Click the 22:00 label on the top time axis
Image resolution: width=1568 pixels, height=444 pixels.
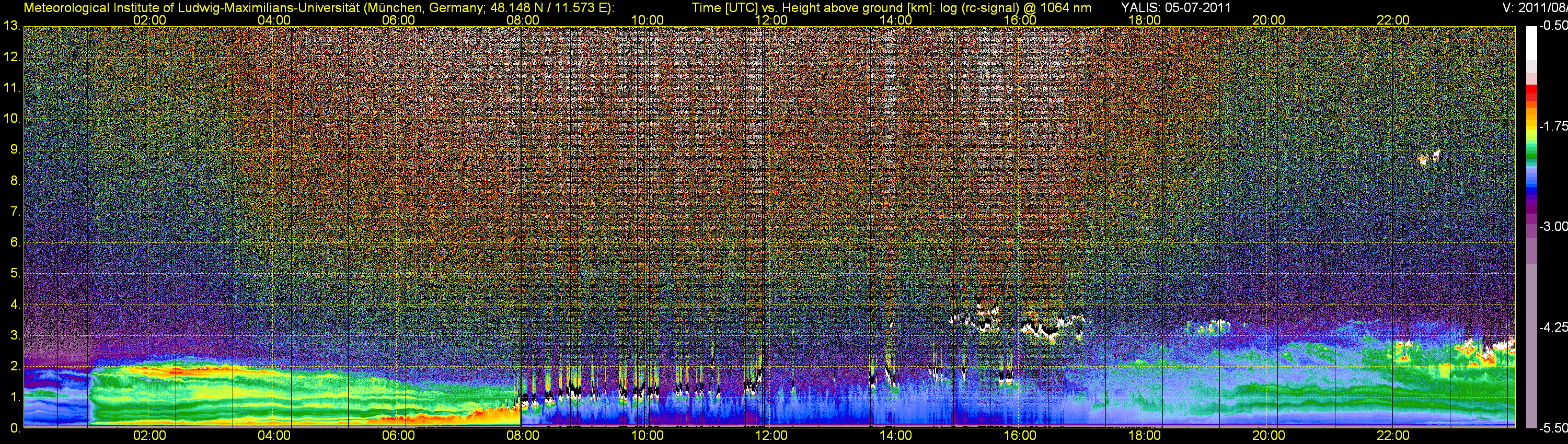click(1393, 20)
